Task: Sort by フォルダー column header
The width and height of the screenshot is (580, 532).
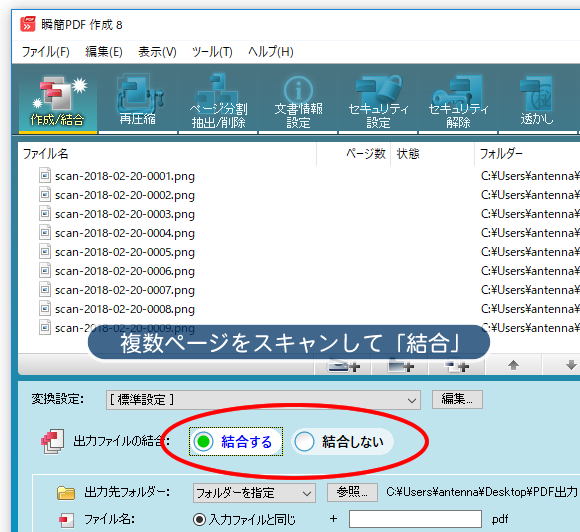Action: point(527,154)
